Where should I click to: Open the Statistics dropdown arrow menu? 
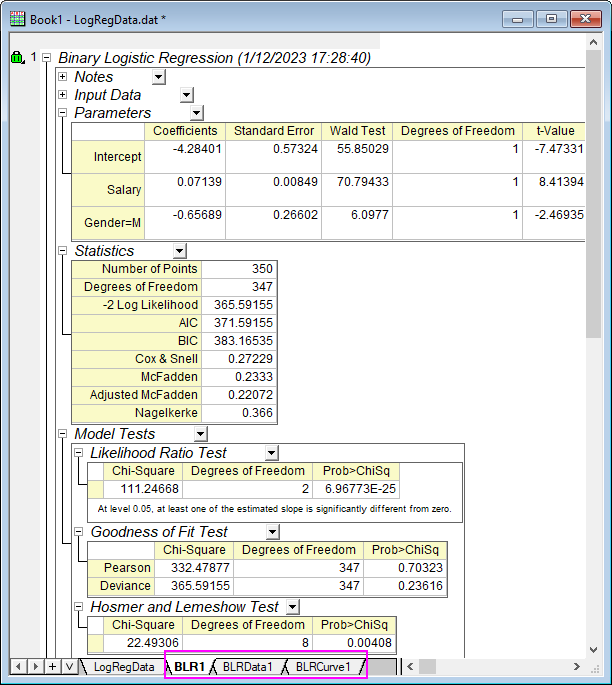[x=180, y=251]
